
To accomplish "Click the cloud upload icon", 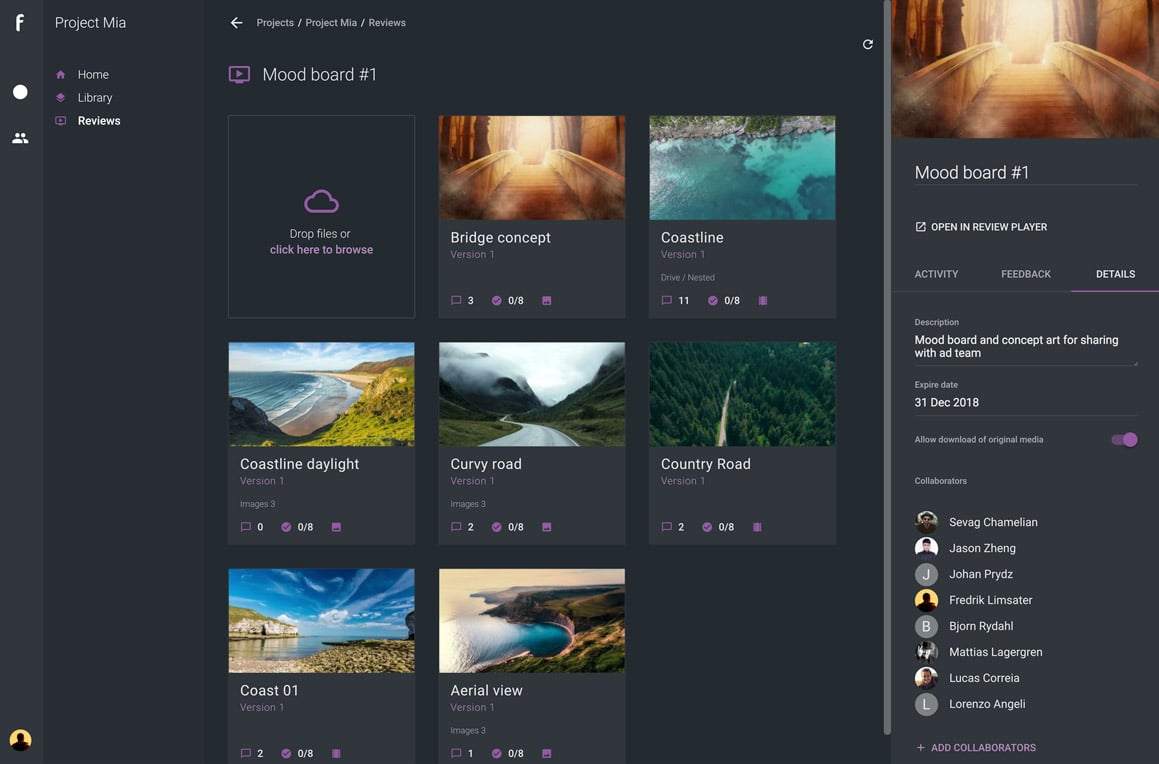I will [x=322, y=202].
